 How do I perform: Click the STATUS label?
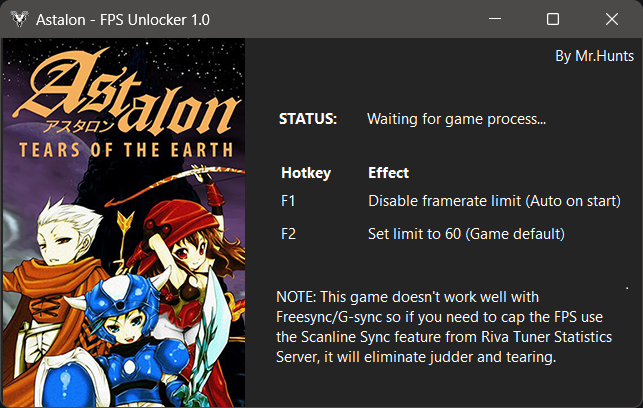(308, 119)
